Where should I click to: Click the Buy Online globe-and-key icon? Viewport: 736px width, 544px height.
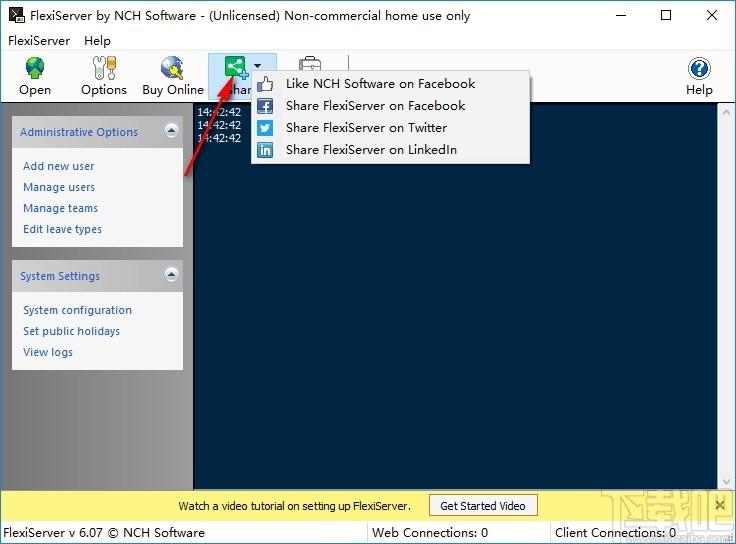click(172, 68)
